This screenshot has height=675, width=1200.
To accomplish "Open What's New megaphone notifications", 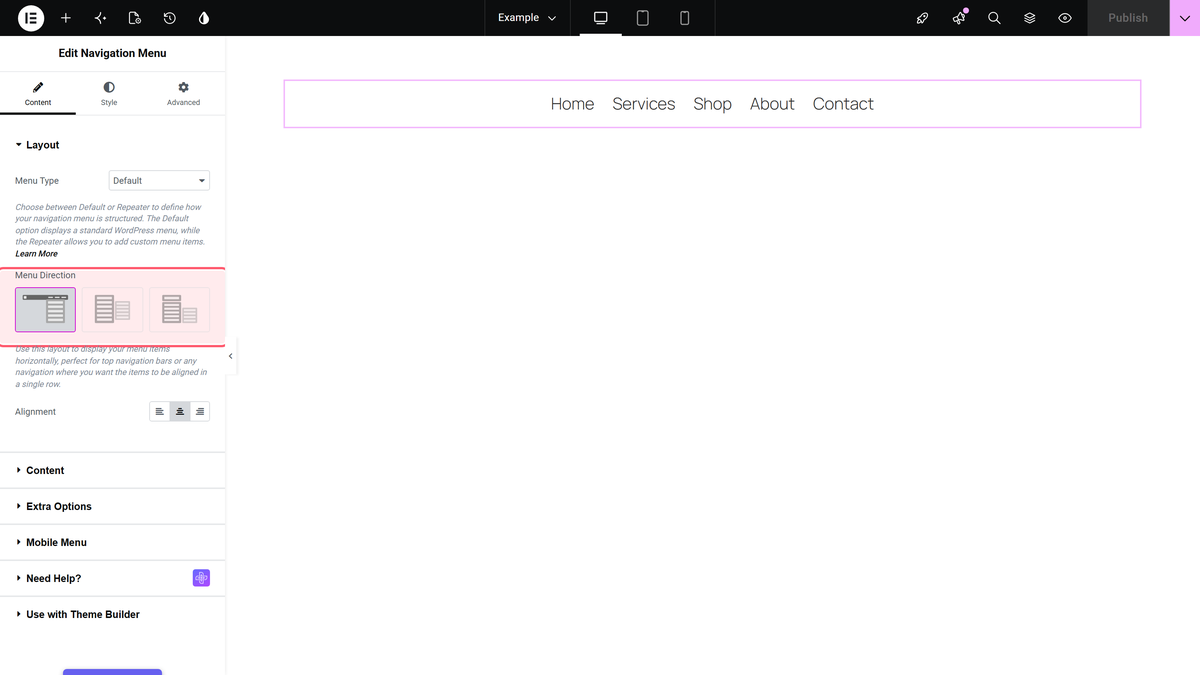I will click(959, 18).
